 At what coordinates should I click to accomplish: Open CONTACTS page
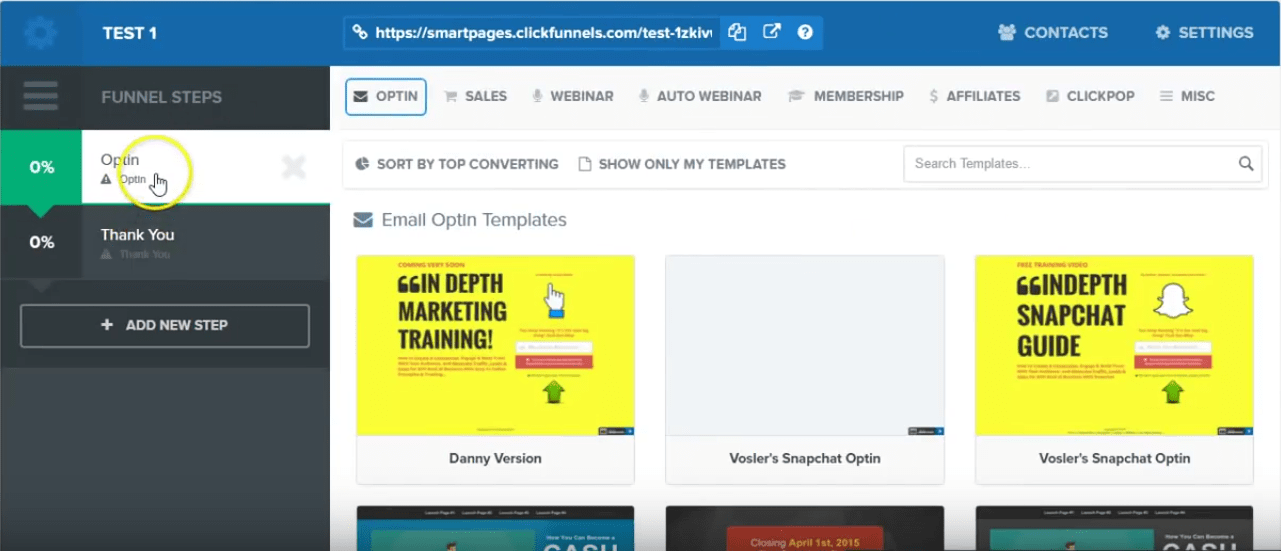(1053, 33)
